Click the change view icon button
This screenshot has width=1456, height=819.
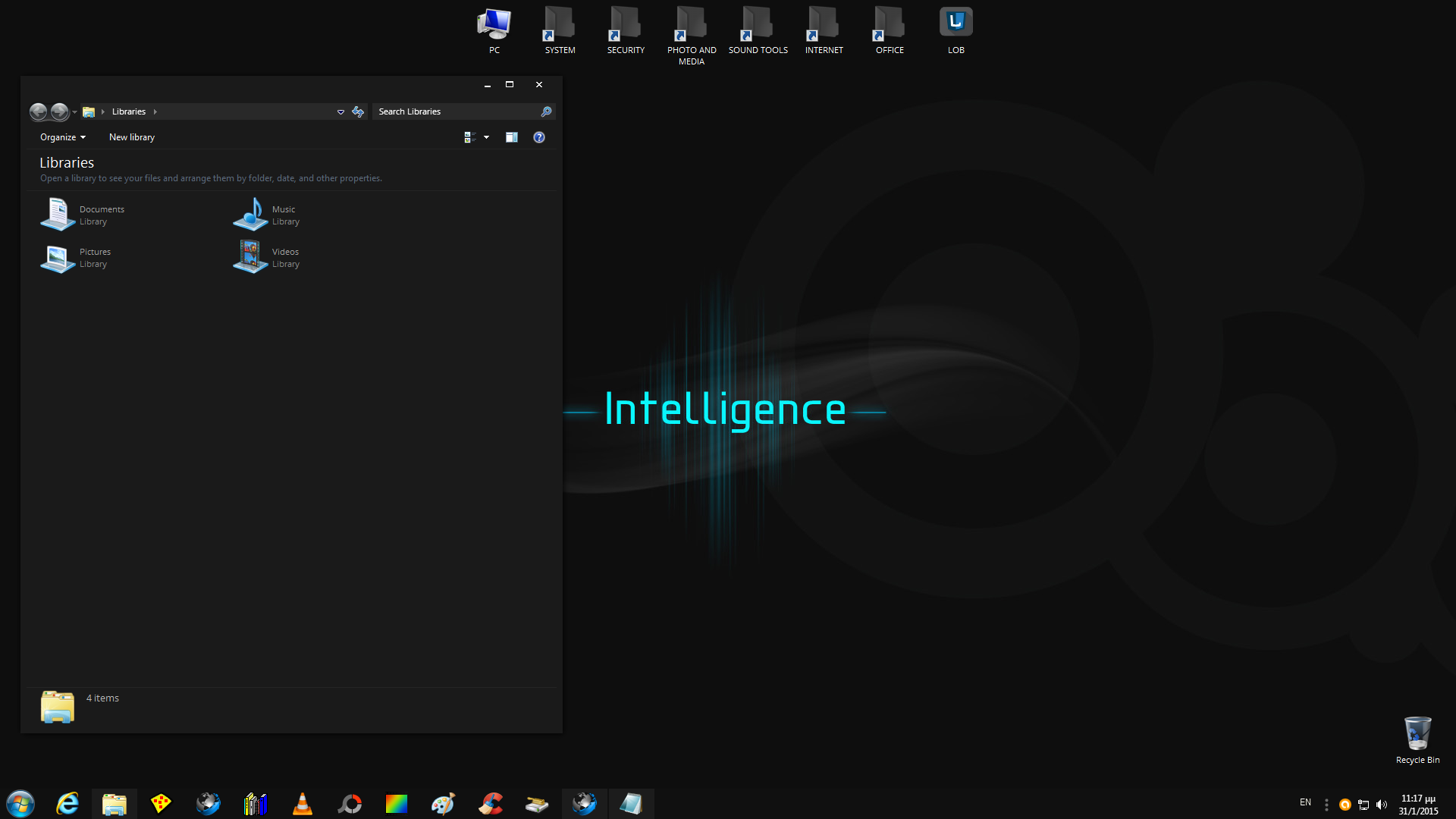click(469, 137)
